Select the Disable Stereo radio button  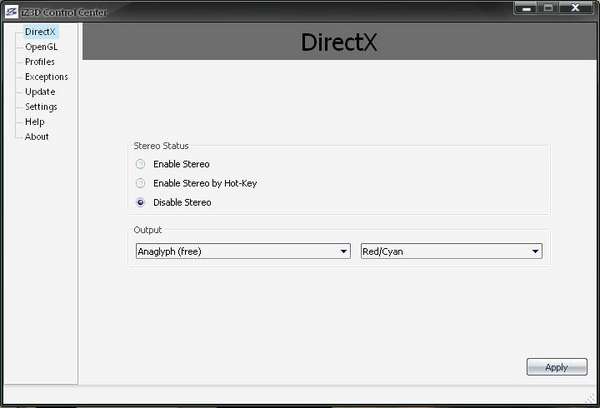140,202
